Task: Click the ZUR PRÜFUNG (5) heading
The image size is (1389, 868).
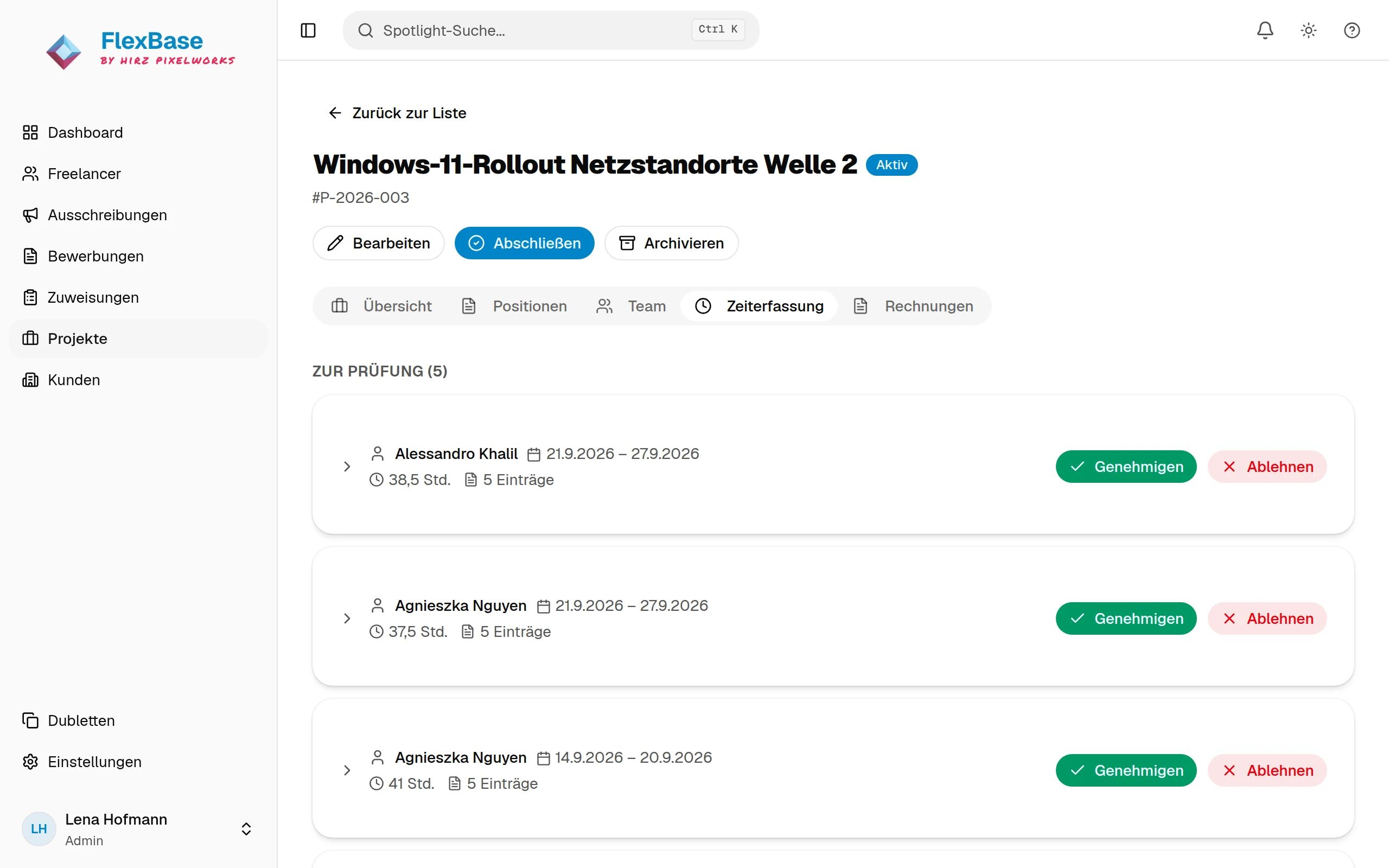Action: point(379,372)
